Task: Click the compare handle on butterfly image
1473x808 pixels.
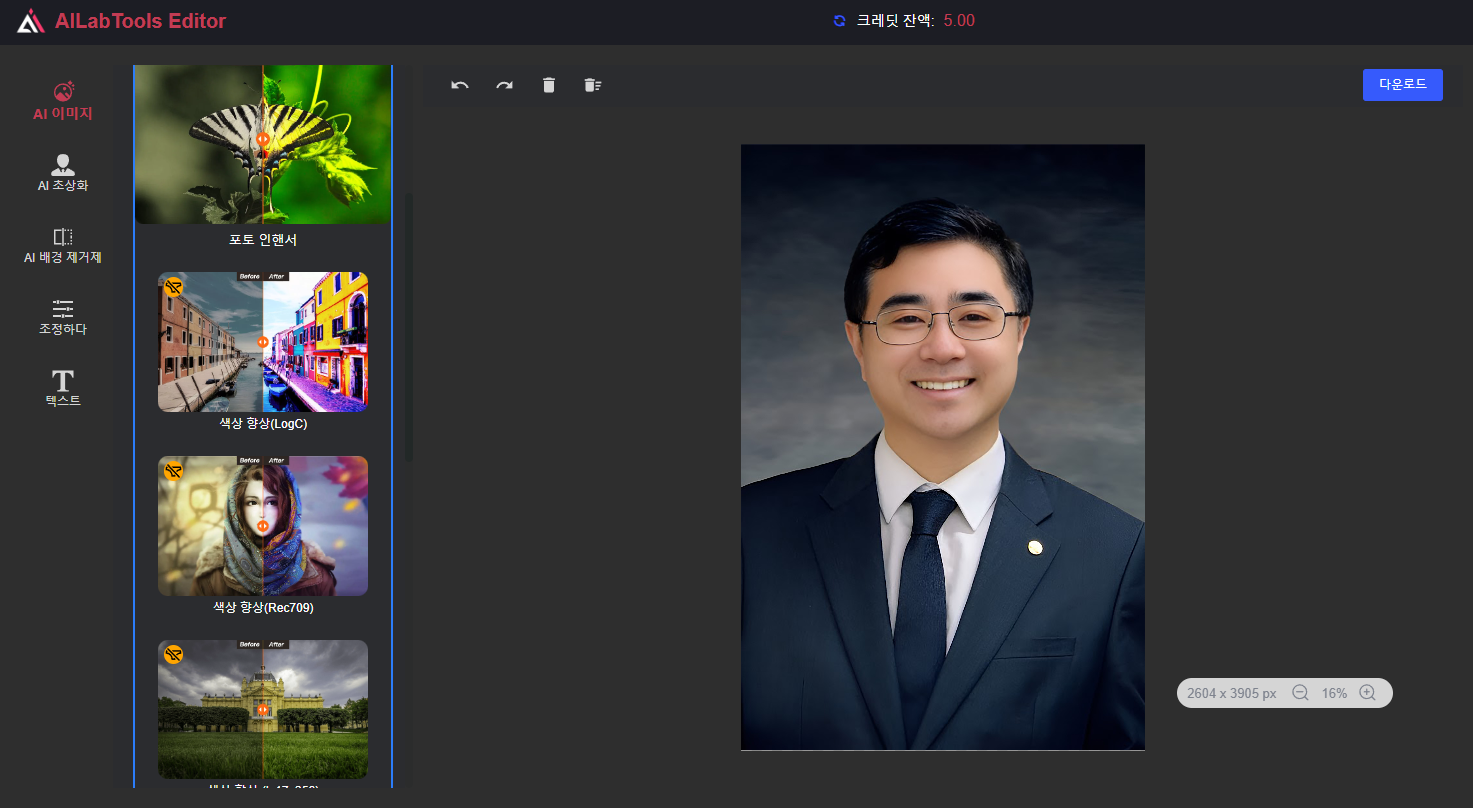Action: [263, 140]
